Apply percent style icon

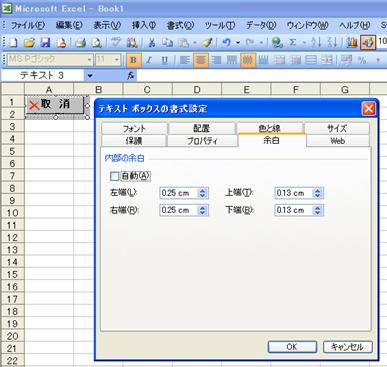[x=362, y=60]
